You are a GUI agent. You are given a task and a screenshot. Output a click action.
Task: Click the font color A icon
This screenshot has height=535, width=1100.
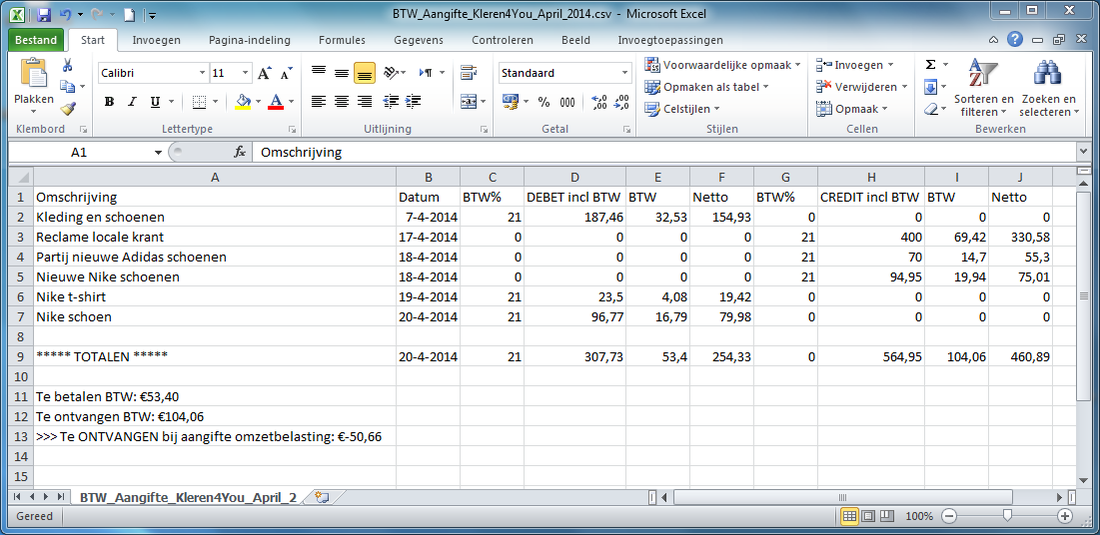coord(276,102)
